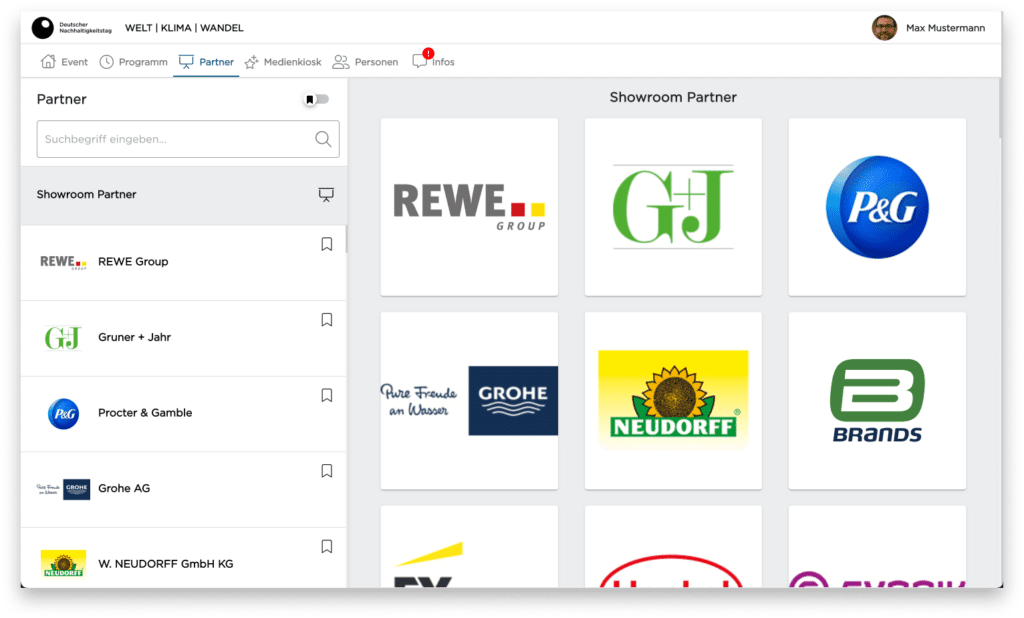Click the Personen people icon
Viewport: 1024px width, 618px height.
(x=342, y=61)
